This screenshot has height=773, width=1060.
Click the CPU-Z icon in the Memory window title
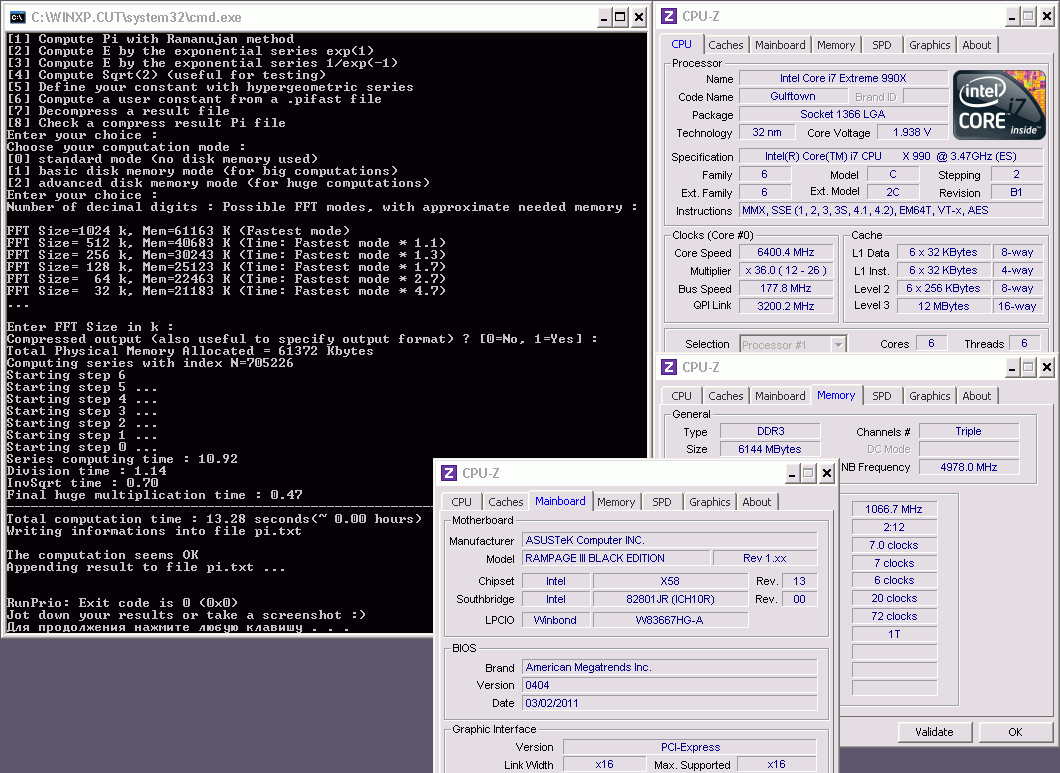pyautogui.click(x=669, y=367)
